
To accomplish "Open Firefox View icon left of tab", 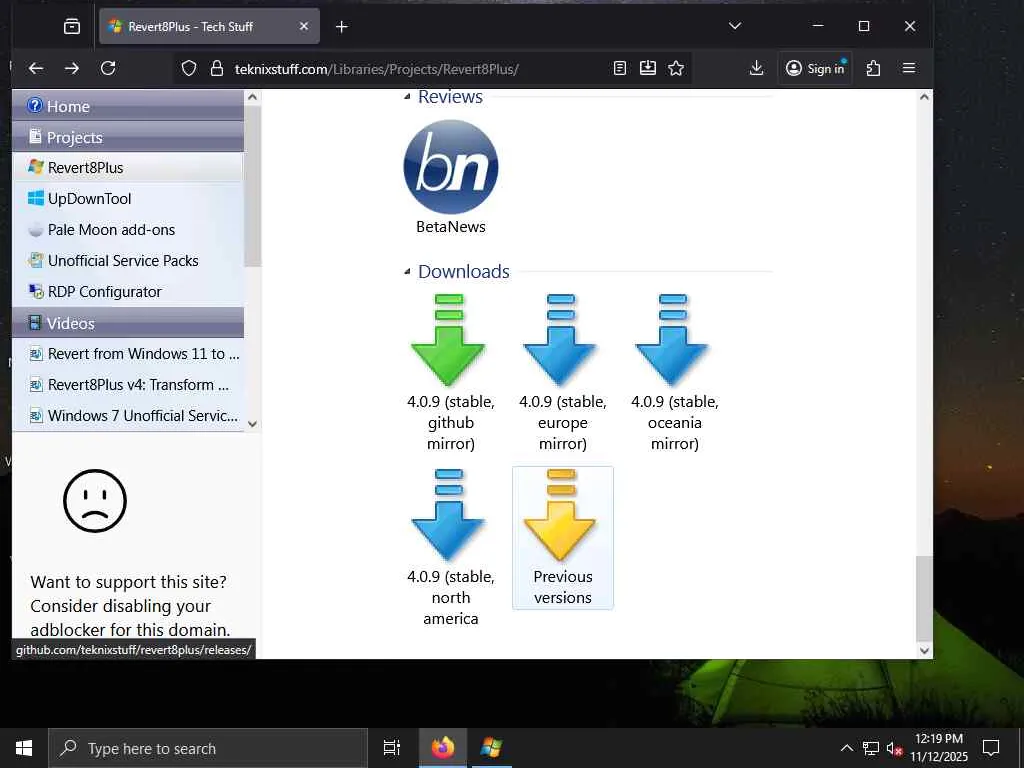I will 72,27.
